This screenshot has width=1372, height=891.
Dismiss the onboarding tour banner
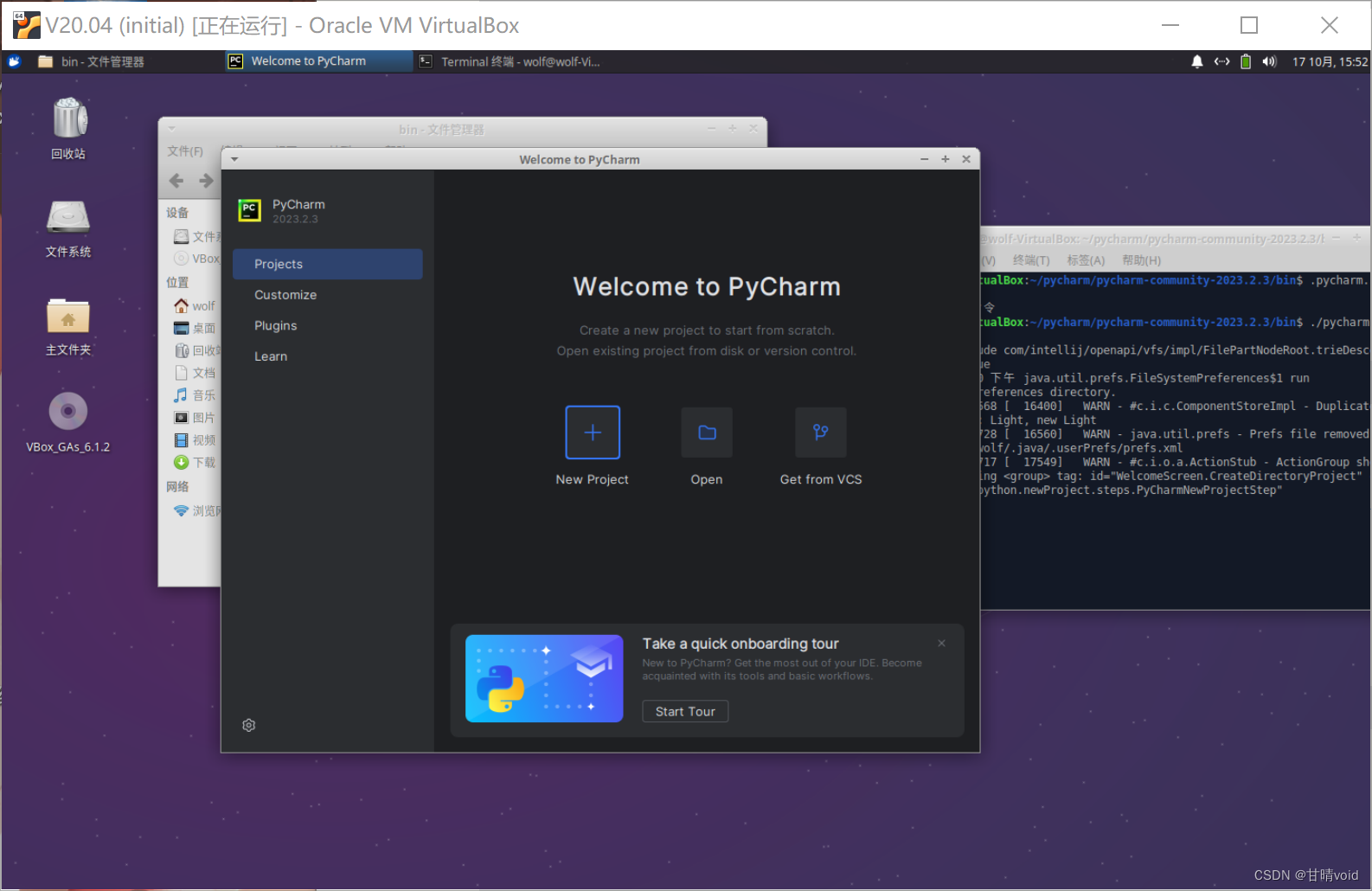coord(941,643)
